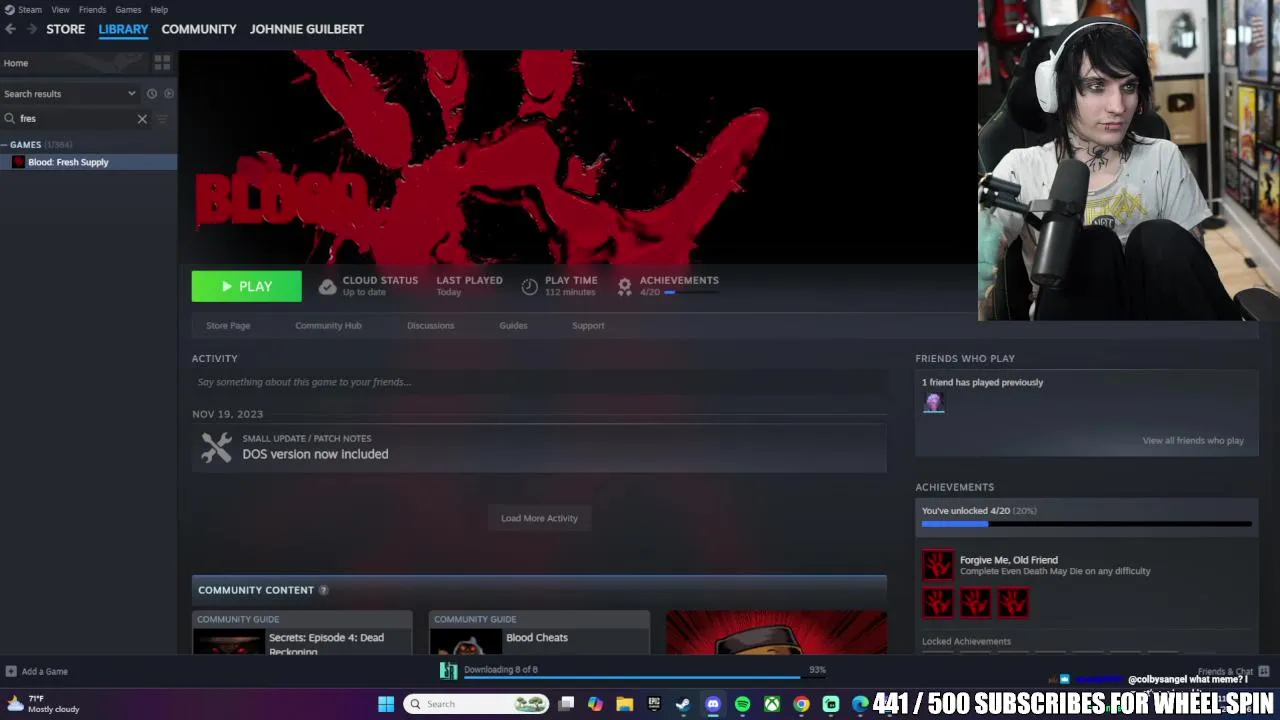Open the Discussions link
This screenshot has height=720, width=1280.
click(430, 325)
